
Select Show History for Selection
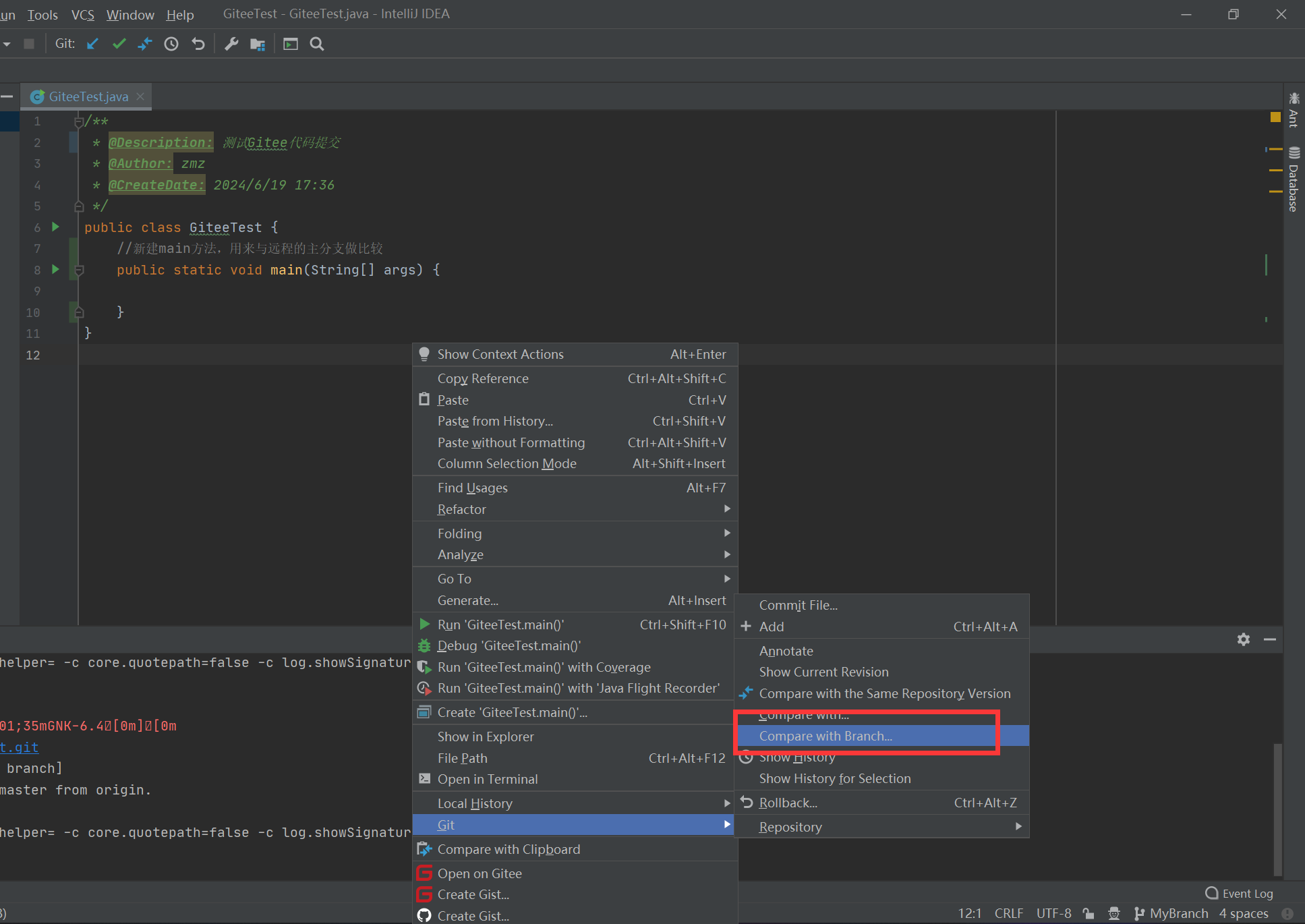click(x=882, y=778)
